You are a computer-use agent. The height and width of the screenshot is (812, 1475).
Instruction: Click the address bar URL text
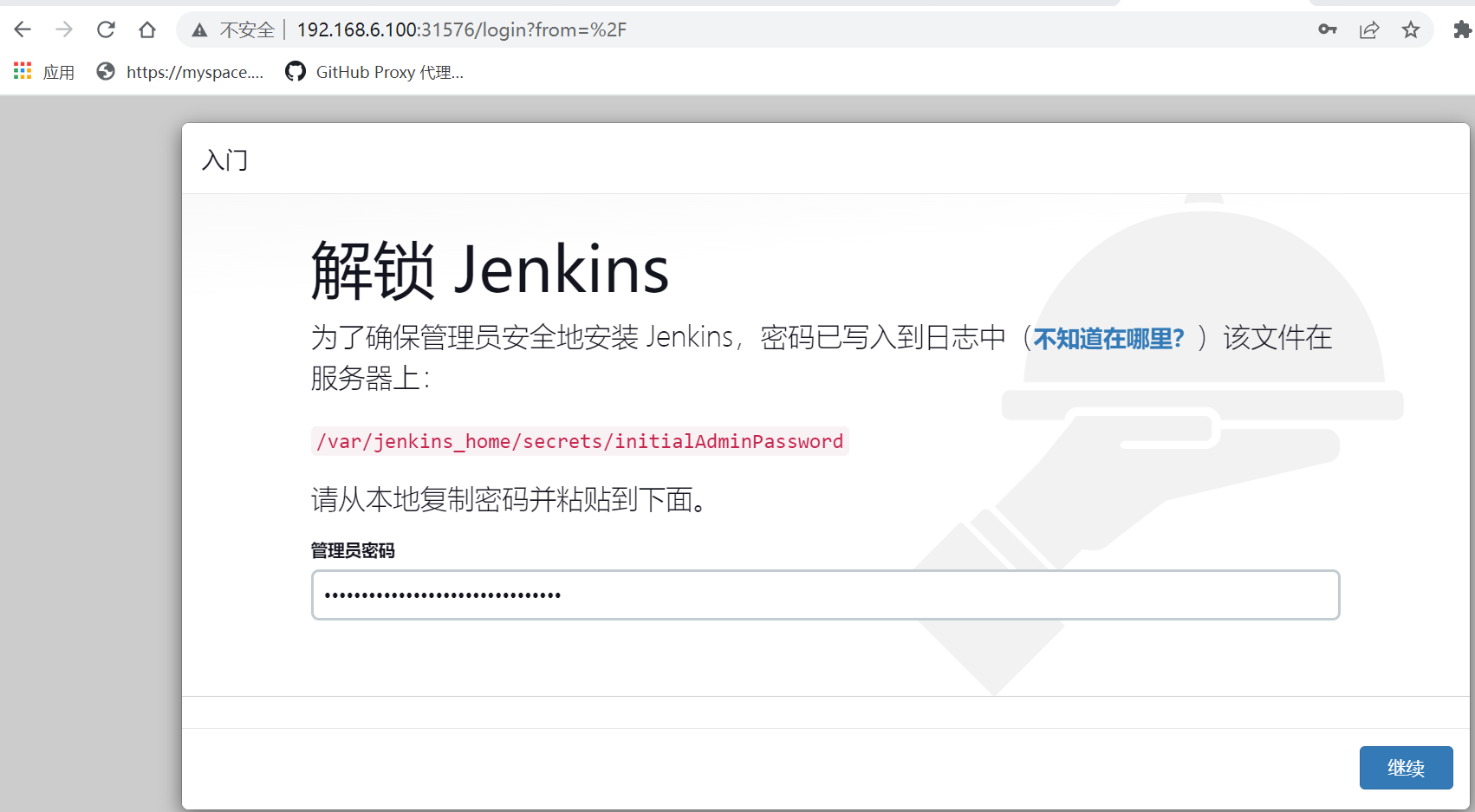coord(462,30)
